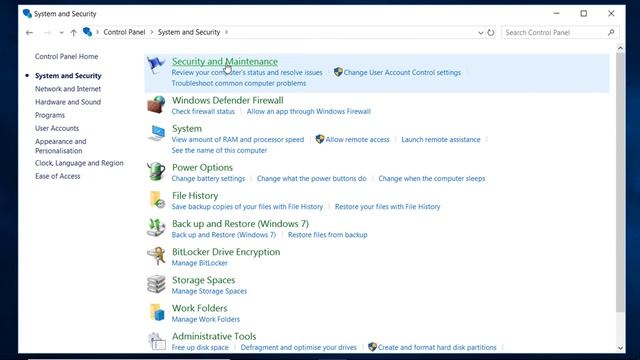The height and width of the screenshot is (360, 640).
Task: Select Clock, Language and Region category
Action: point(79,163)
